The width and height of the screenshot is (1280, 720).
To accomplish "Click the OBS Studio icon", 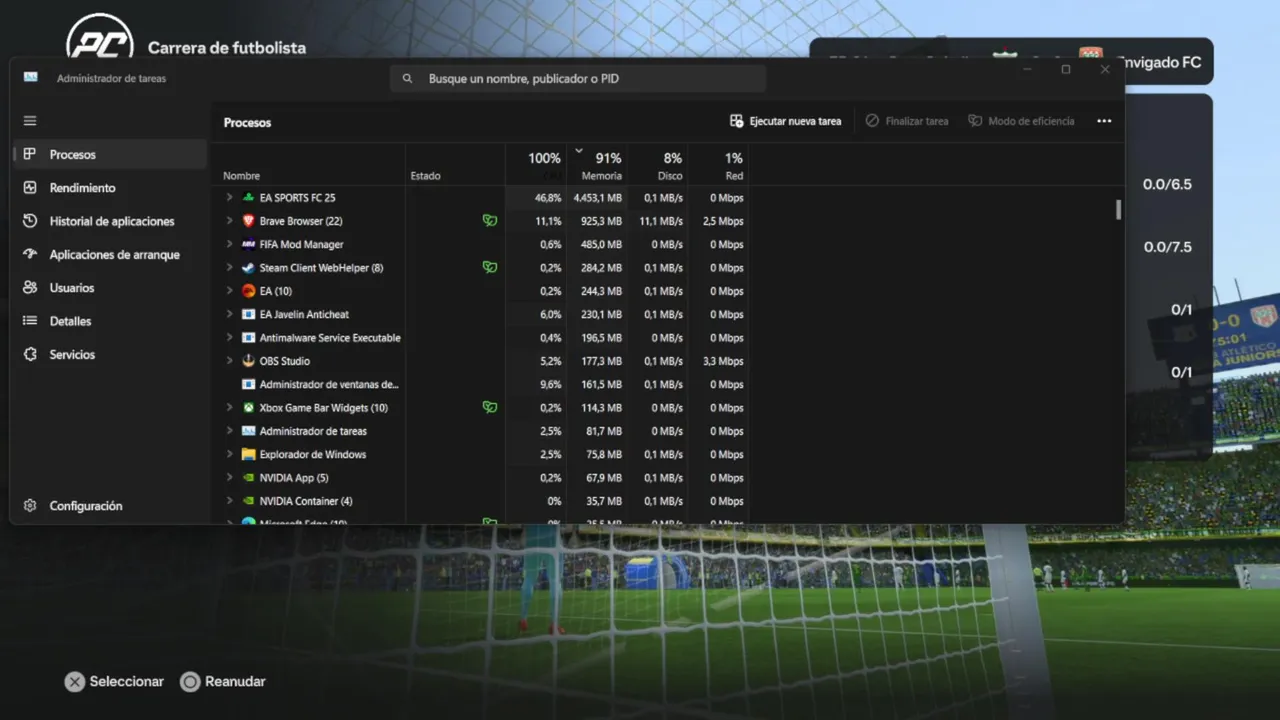I will point(248,361).
